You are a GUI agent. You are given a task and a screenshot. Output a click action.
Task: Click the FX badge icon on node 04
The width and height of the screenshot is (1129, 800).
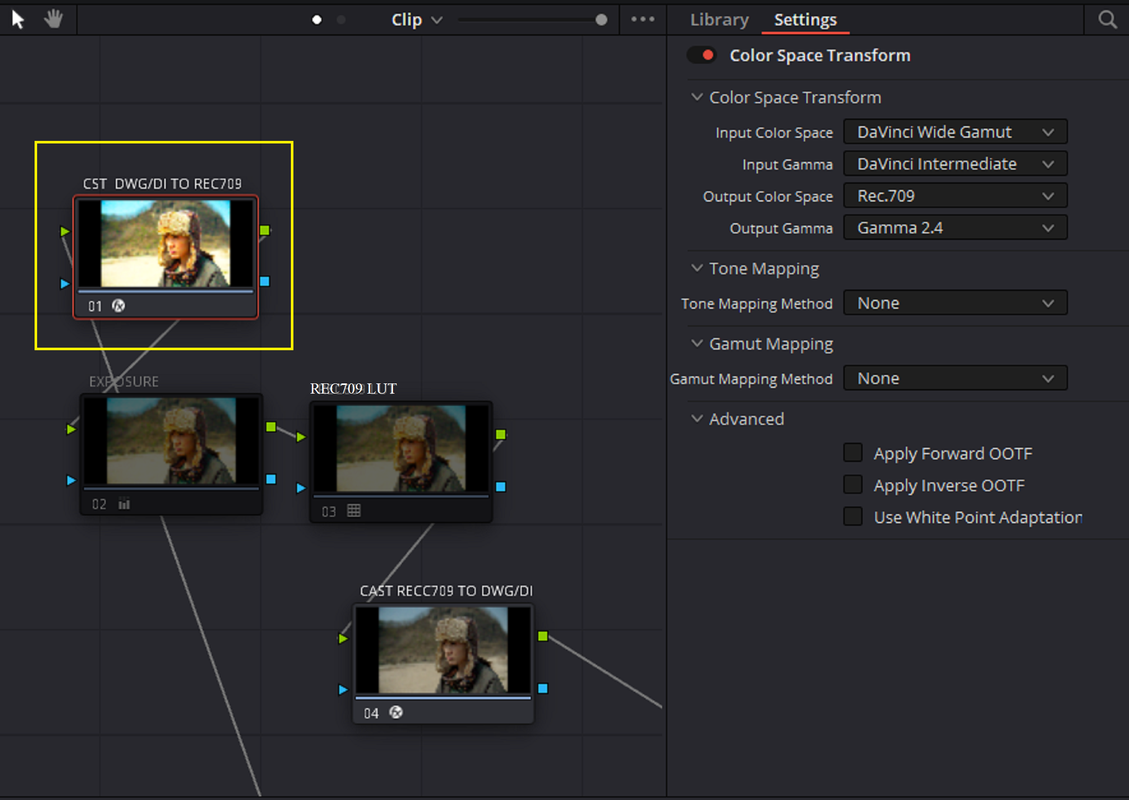[x=396, y=712]
